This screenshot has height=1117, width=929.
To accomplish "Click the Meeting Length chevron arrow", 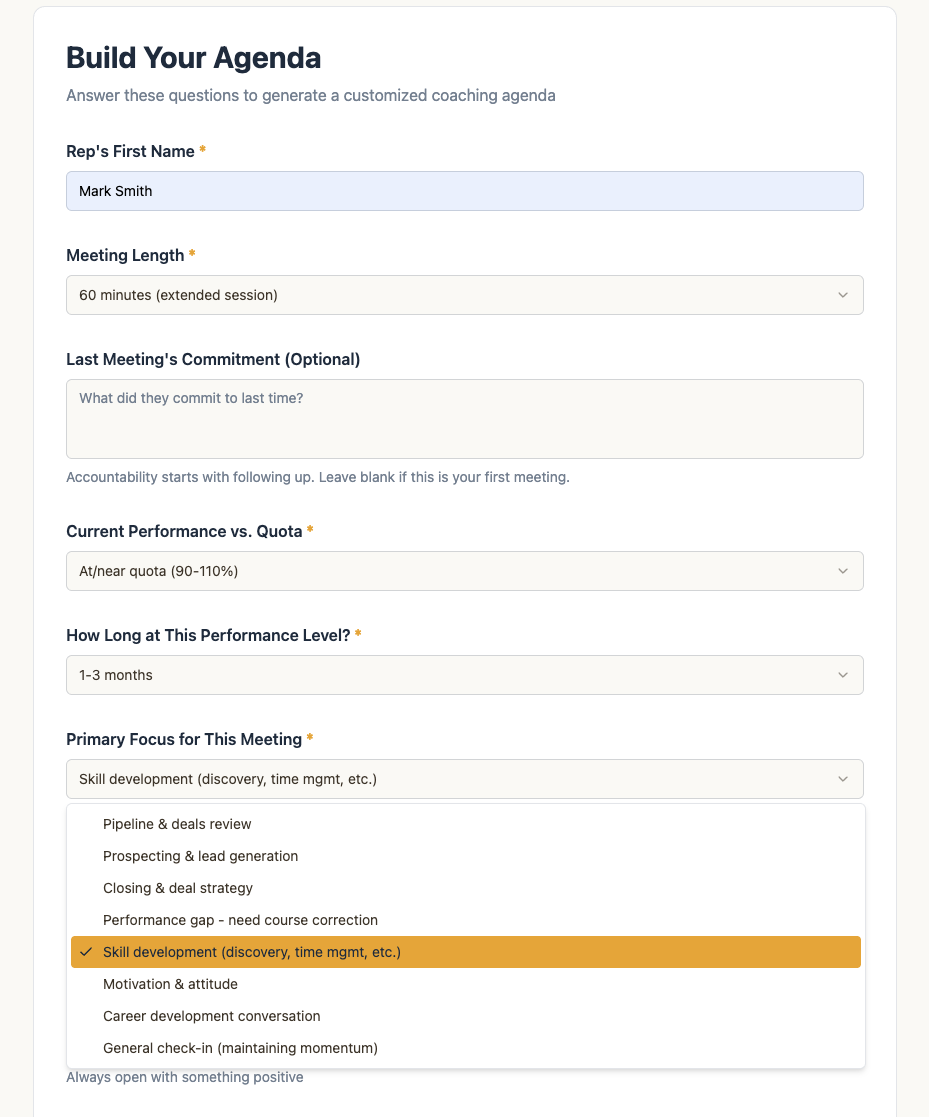I will [x=843, y=295].
